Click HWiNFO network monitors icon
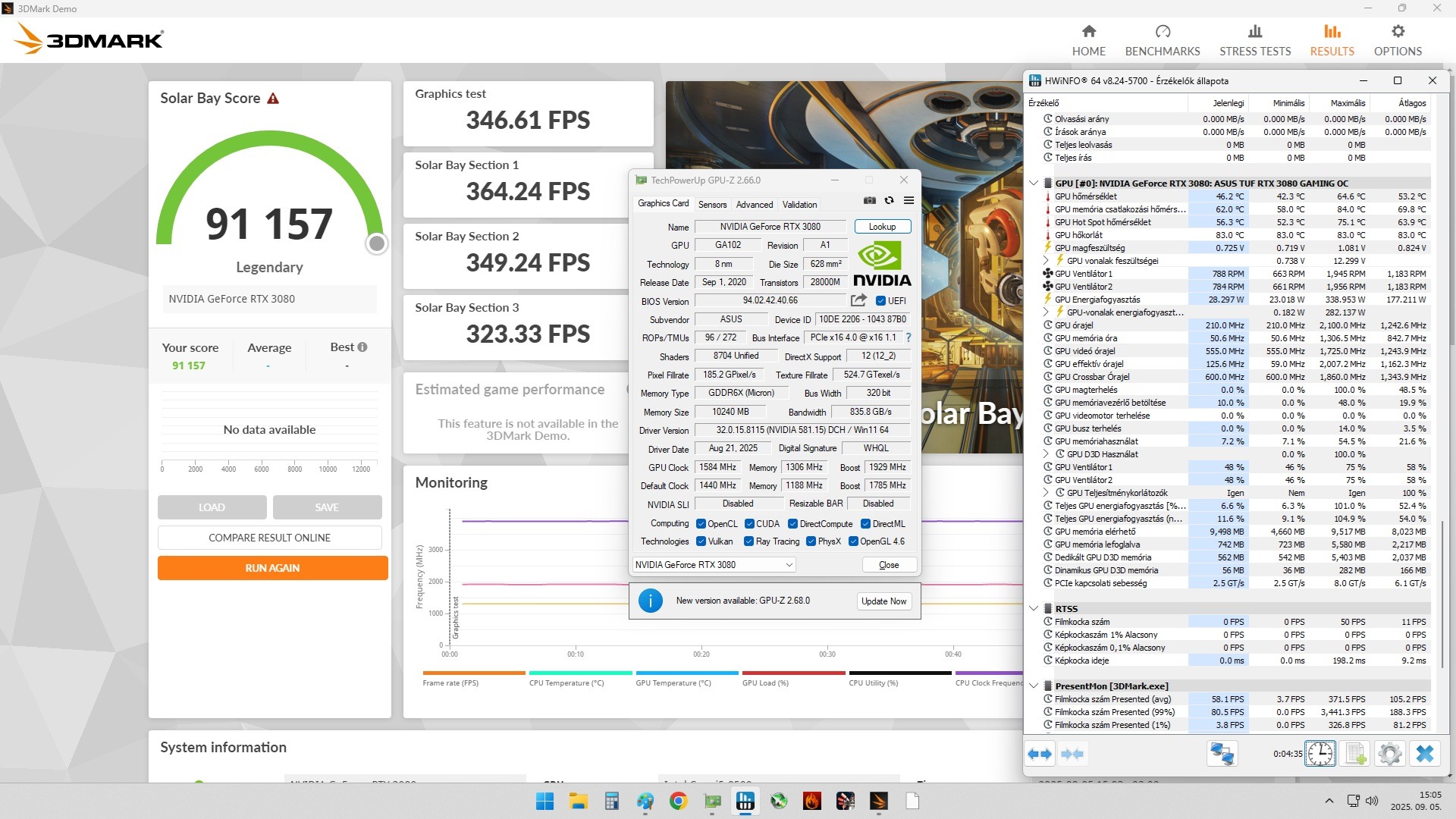The height and width of the screenshot is (819, 1456). click(1222, 754)
